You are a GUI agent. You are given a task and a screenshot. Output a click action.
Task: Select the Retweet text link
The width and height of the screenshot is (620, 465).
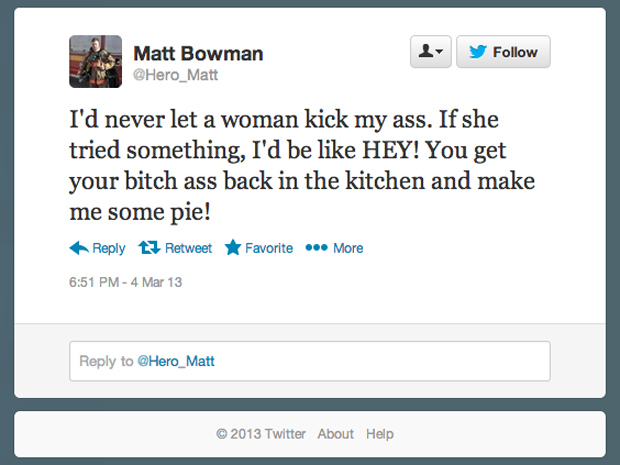[x=189, y=248]
